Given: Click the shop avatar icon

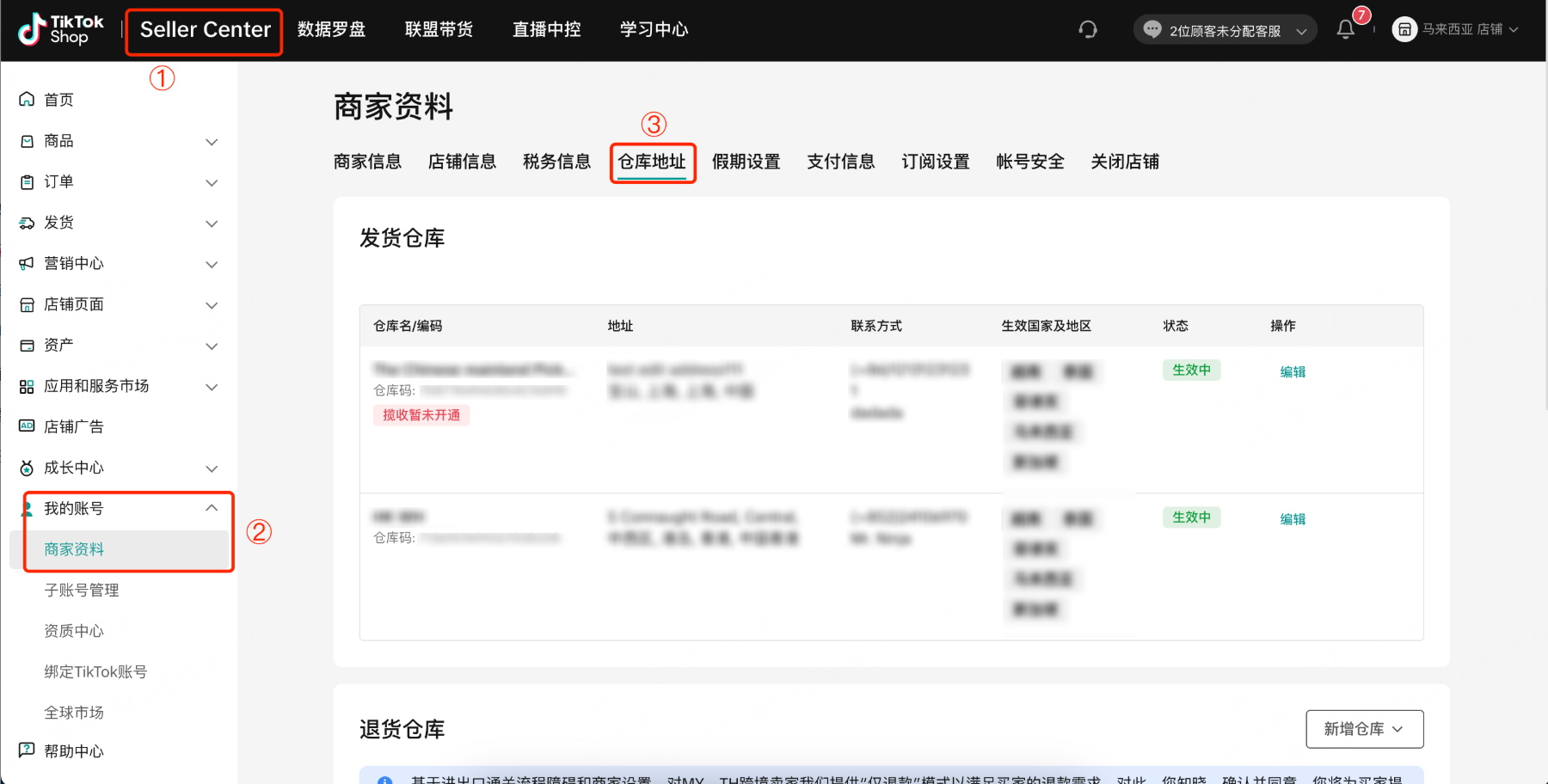Looking at the screenshot, I should coord(1404,30).
